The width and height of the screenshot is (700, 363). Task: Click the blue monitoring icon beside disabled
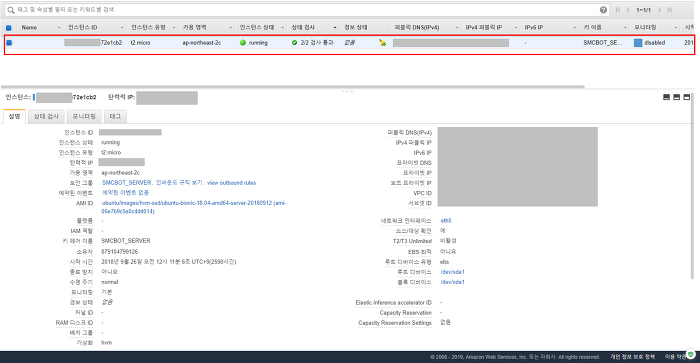[638, 43]
